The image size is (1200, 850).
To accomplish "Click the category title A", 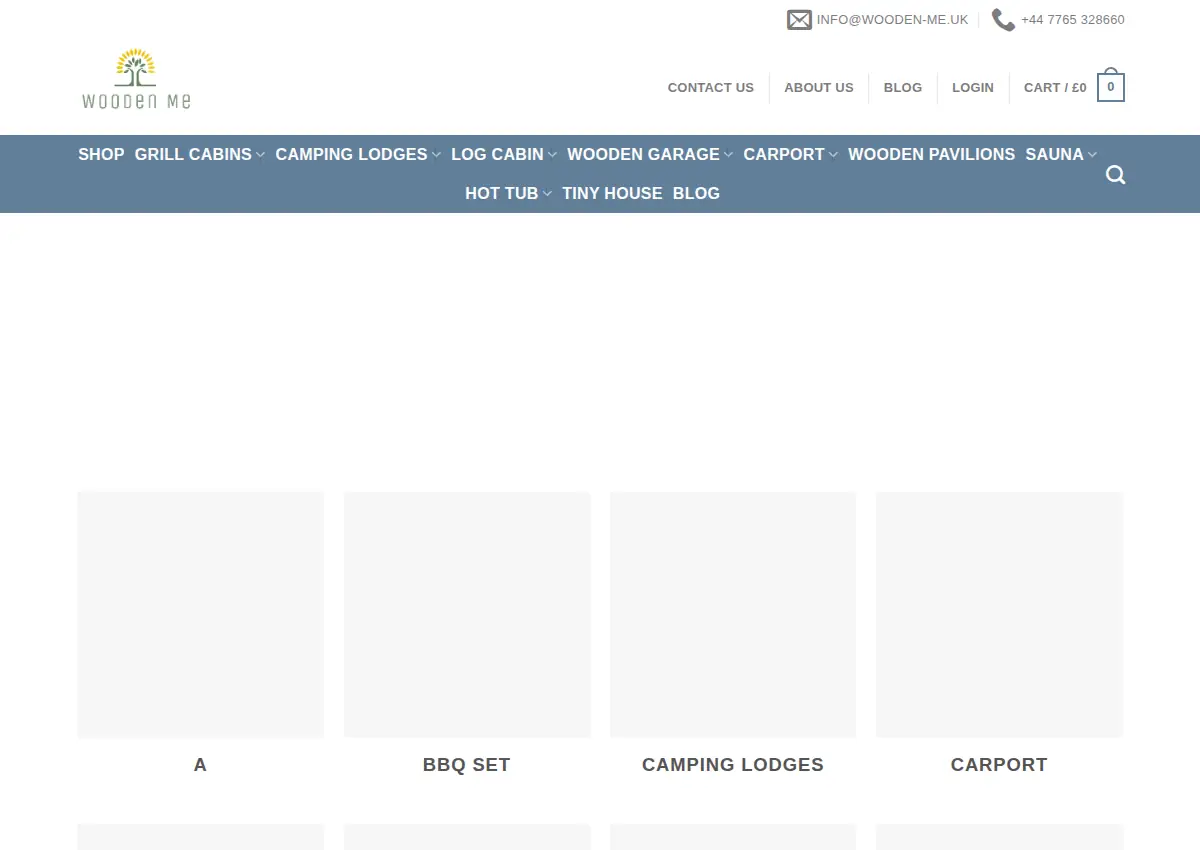I will tap(200, 765).
